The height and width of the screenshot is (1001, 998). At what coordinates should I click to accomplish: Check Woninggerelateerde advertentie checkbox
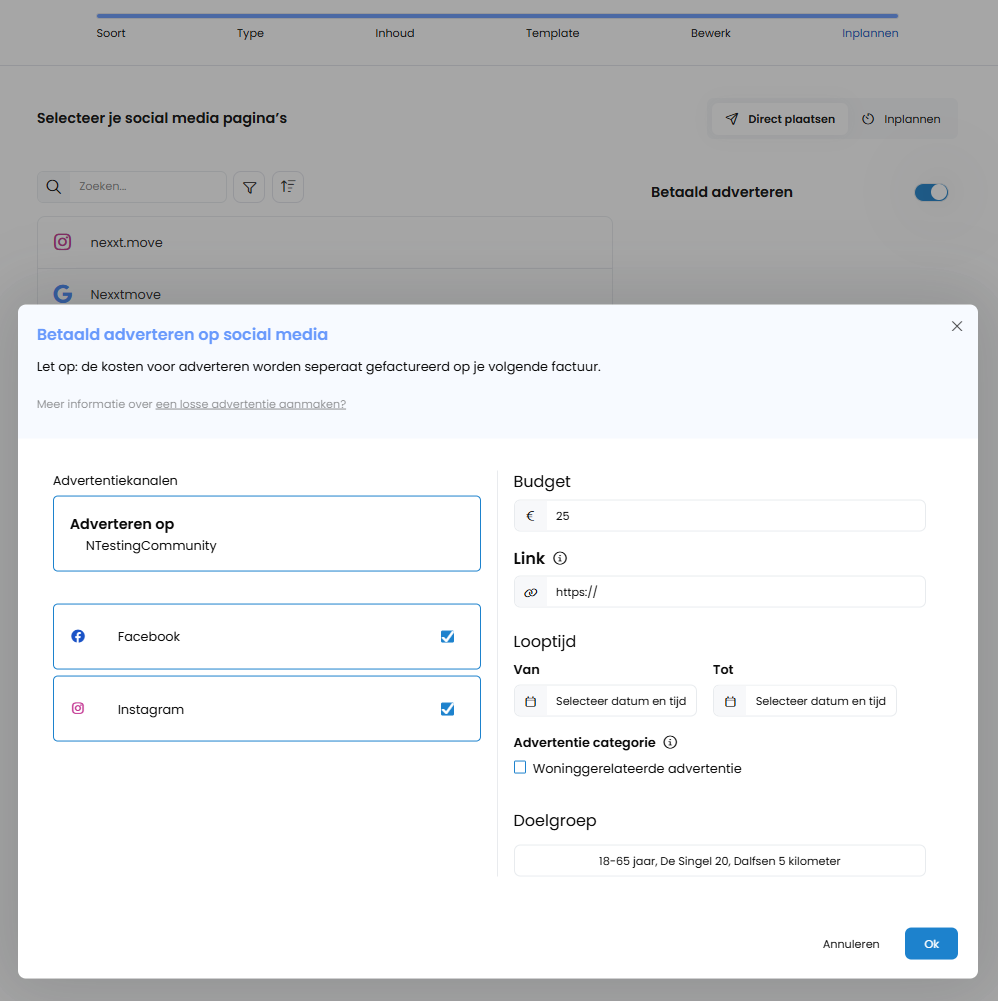(x=520, y=768)
